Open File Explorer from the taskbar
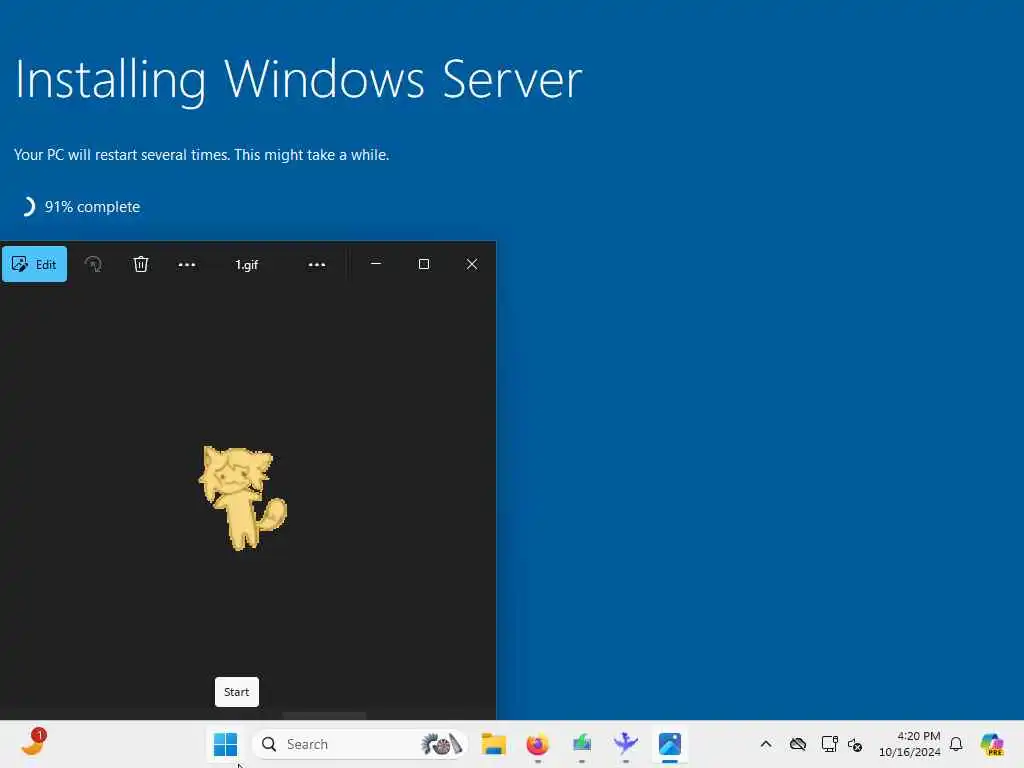 494,744
